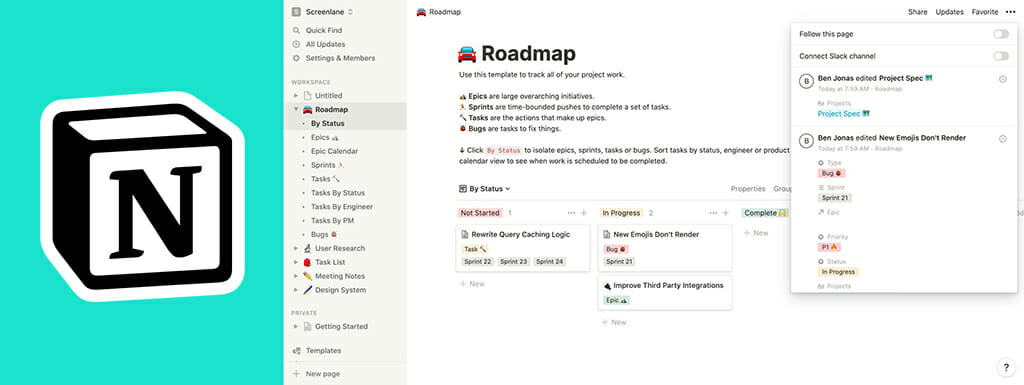1024x385 pixels.
Task: Toggle the Follow this page switch
Action: [x=1000, y=34]
